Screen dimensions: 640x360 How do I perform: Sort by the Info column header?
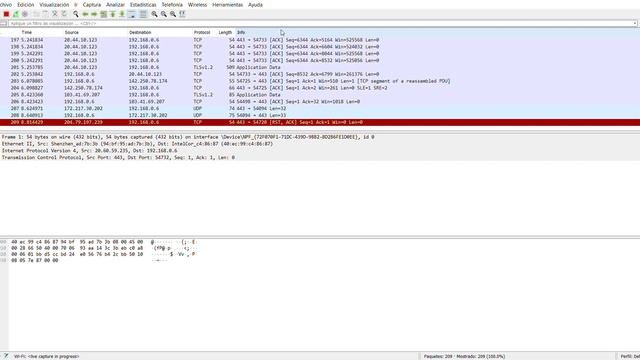pyautogui.click(x=241, y=32)
